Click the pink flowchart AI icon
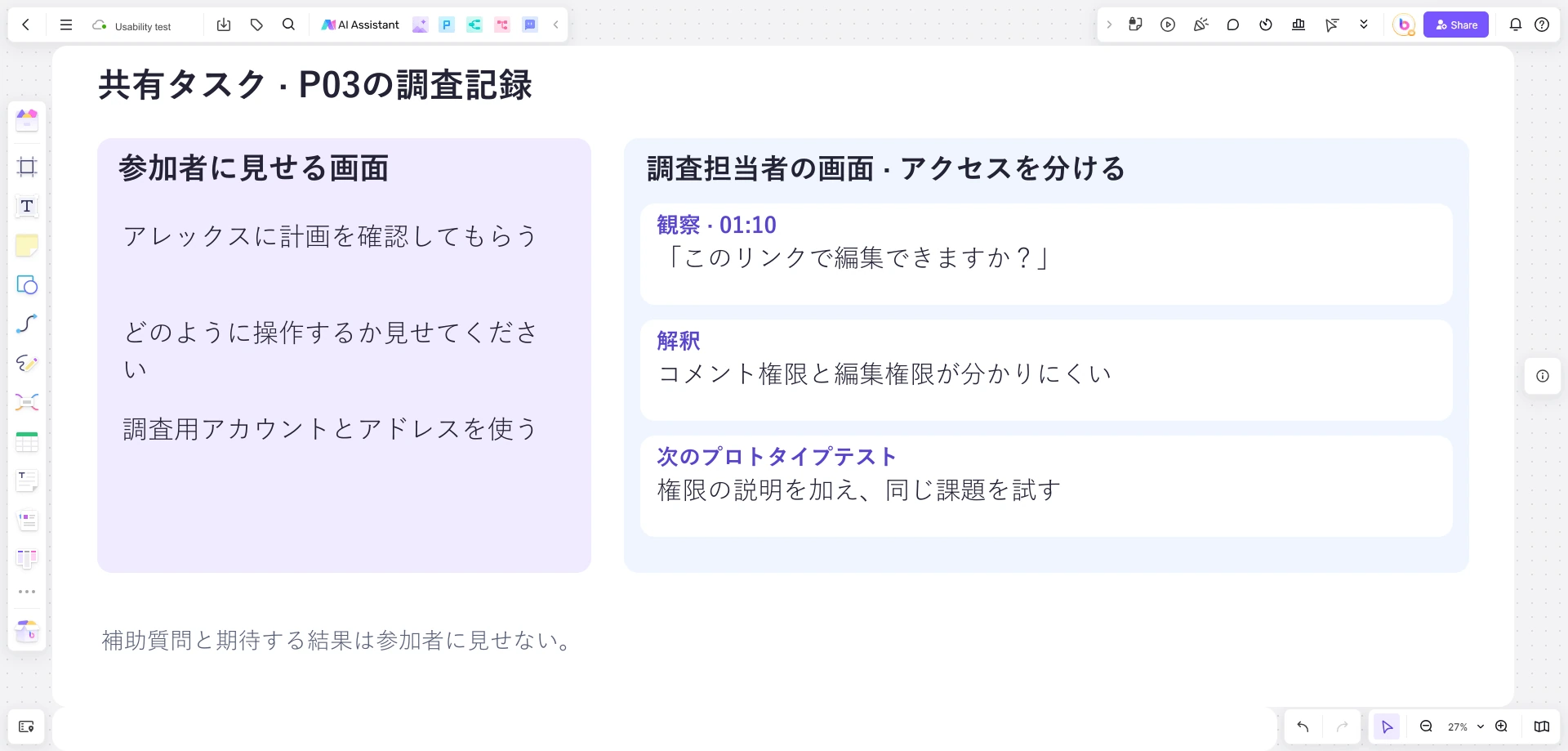Image resolution: width=1568 pixels, height=751 pixels. [x=502, y=25]
